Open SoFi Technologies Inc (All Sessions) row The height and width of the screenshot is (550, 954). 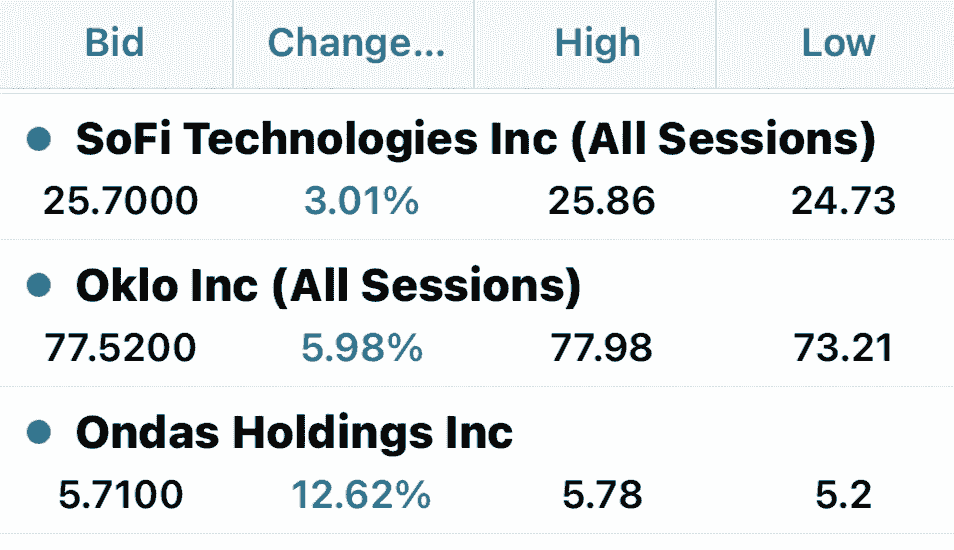[477, 167]
